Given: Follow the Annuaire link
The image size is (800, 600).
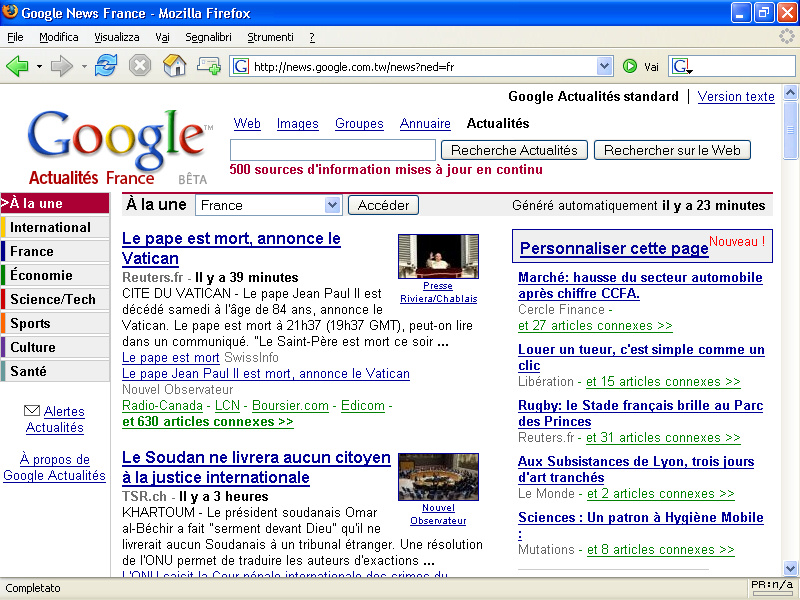Looking at the screenshot, I should (x=425, y=123).
